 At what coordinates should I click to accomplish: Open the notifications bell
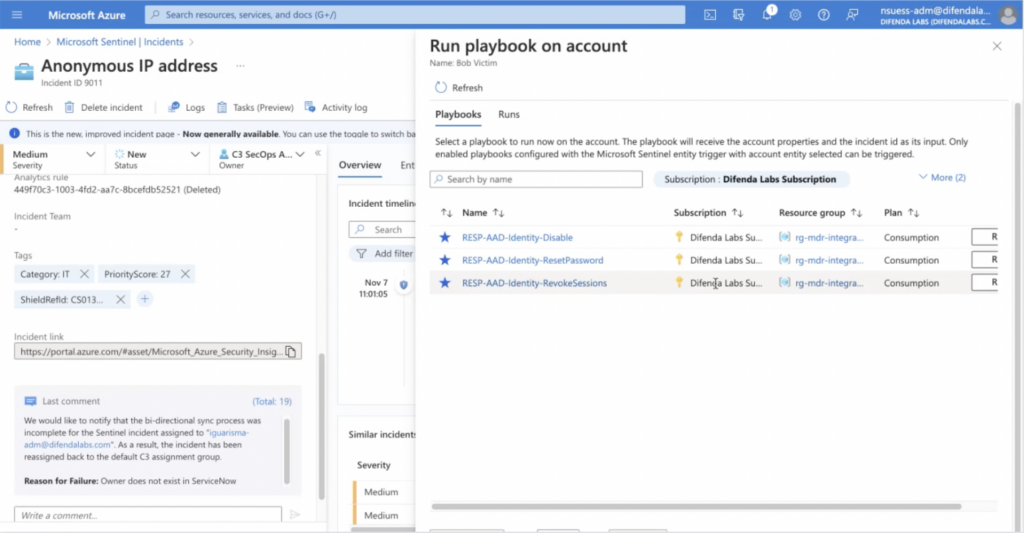click(767, 14)
